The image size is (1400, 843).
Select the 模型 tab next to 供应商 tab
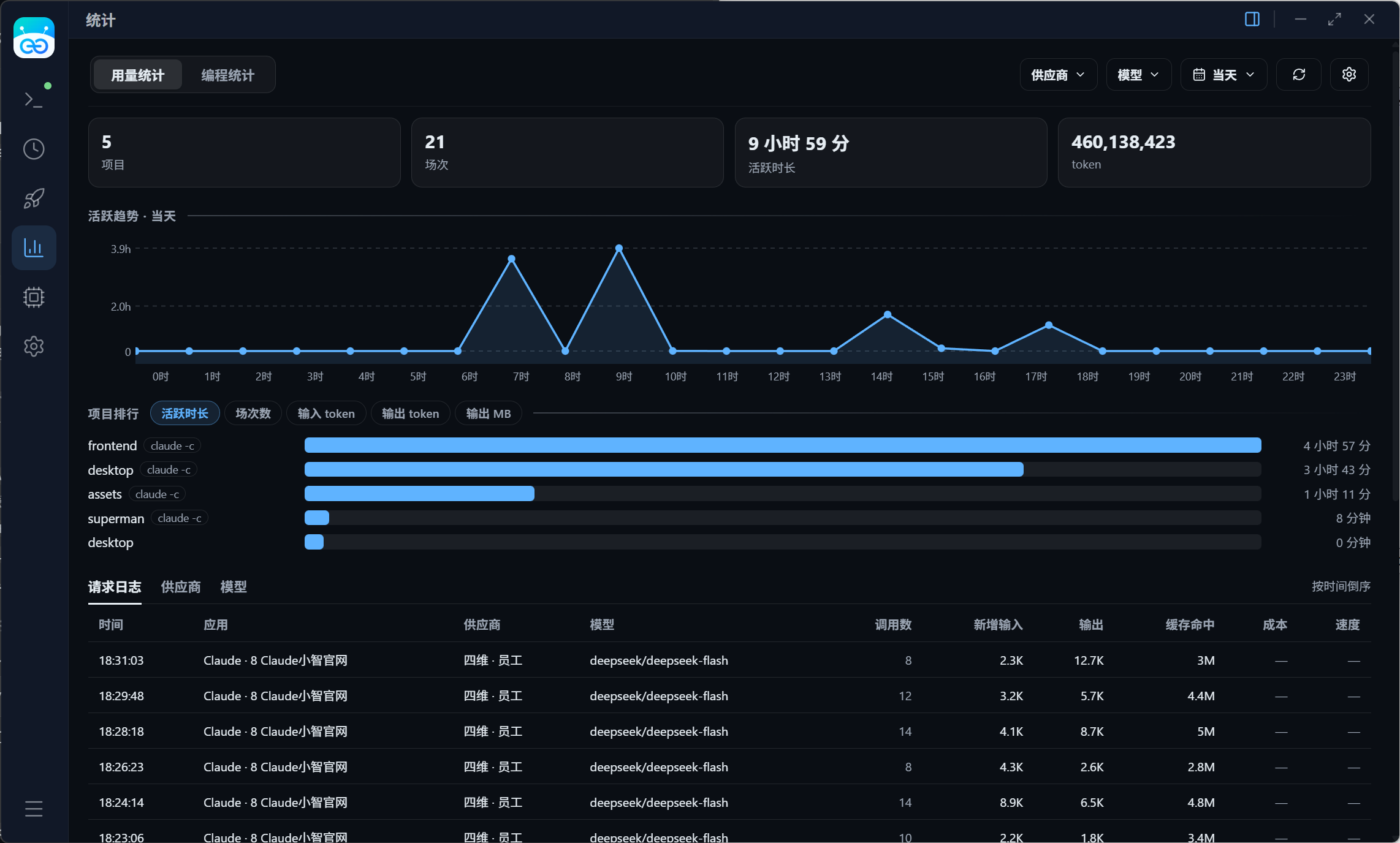pyautogui.click(x=234, y=587)
